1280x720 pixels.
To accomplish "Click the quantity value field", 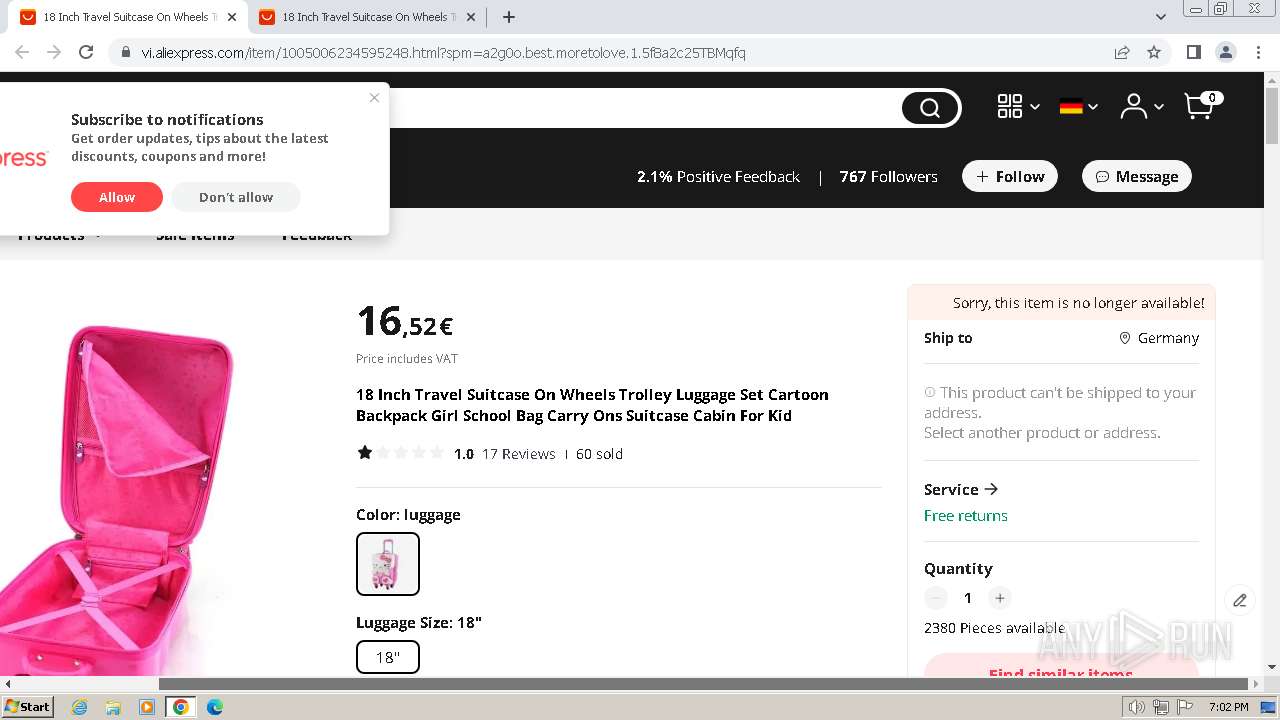I will pyautogui.click(x=967, y=598).
